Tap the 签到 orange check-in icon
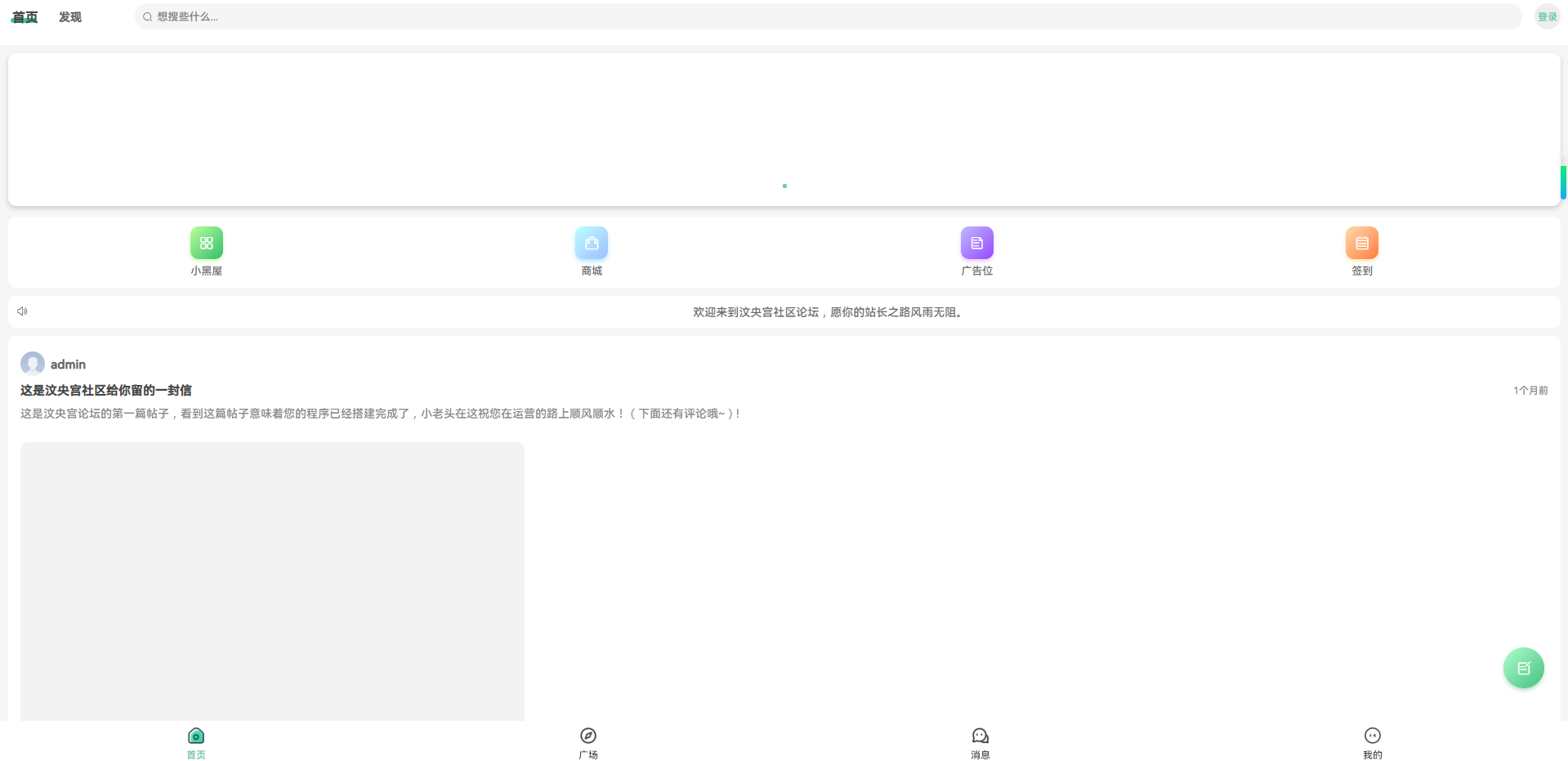 [1361, 243]
